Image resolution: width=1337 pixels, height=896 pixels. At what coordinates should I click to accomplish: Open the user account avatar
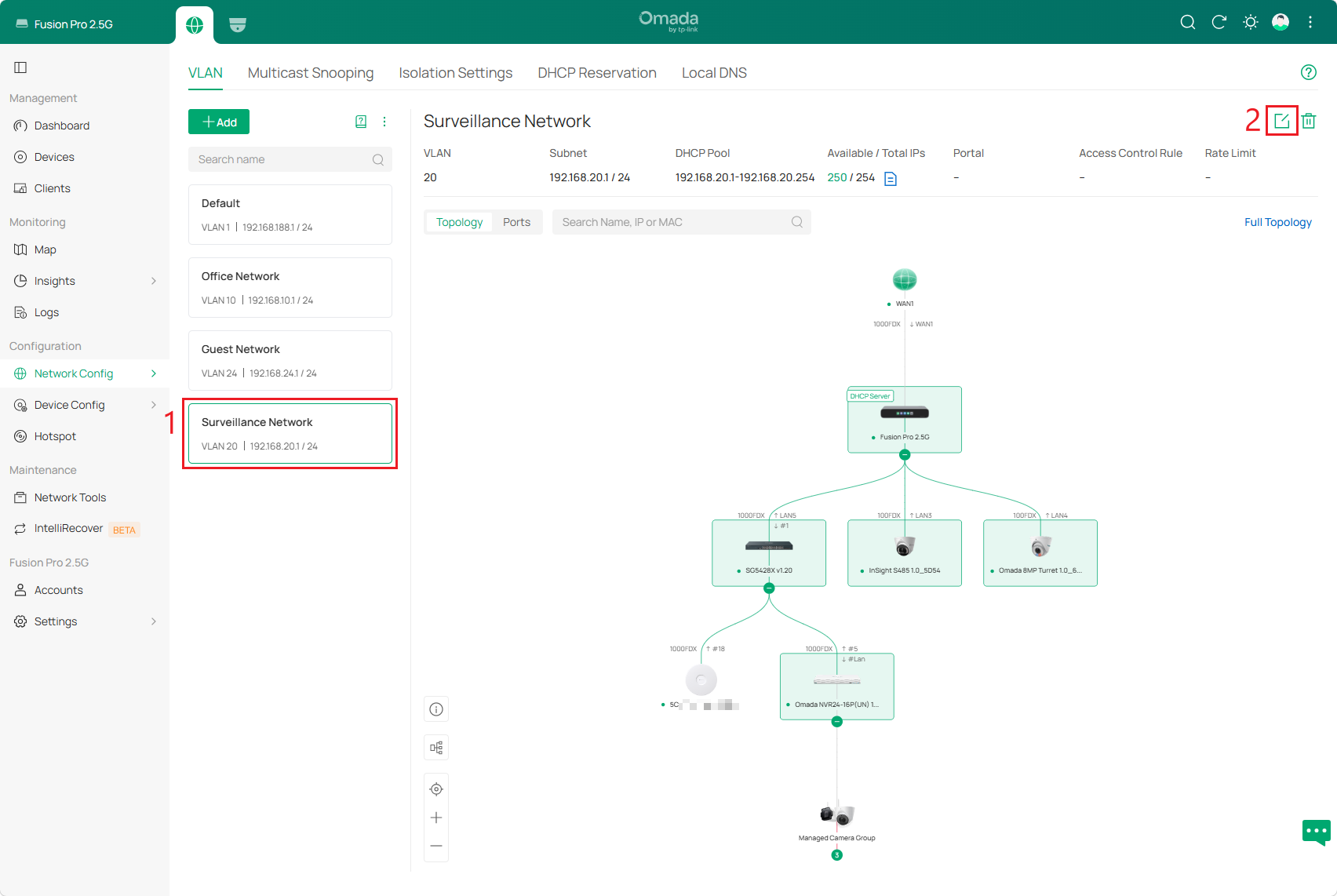point(1281,22)
